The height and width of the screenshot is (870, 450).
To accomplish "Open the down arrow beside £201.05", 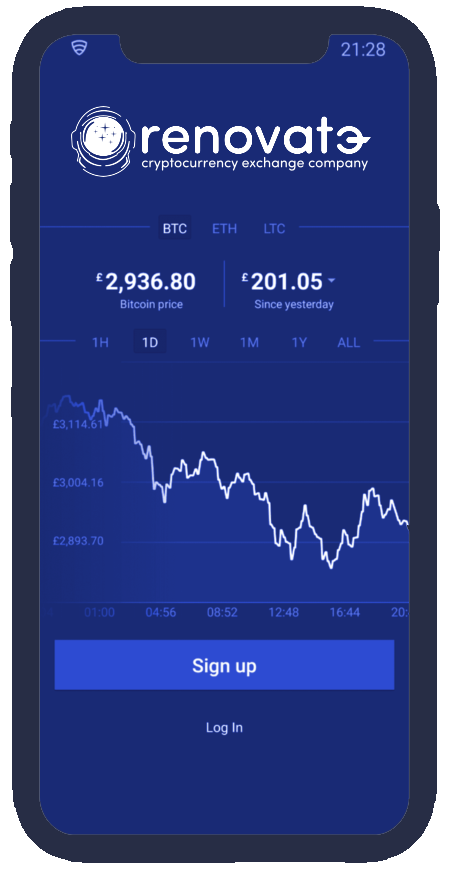I will point(331,281).
